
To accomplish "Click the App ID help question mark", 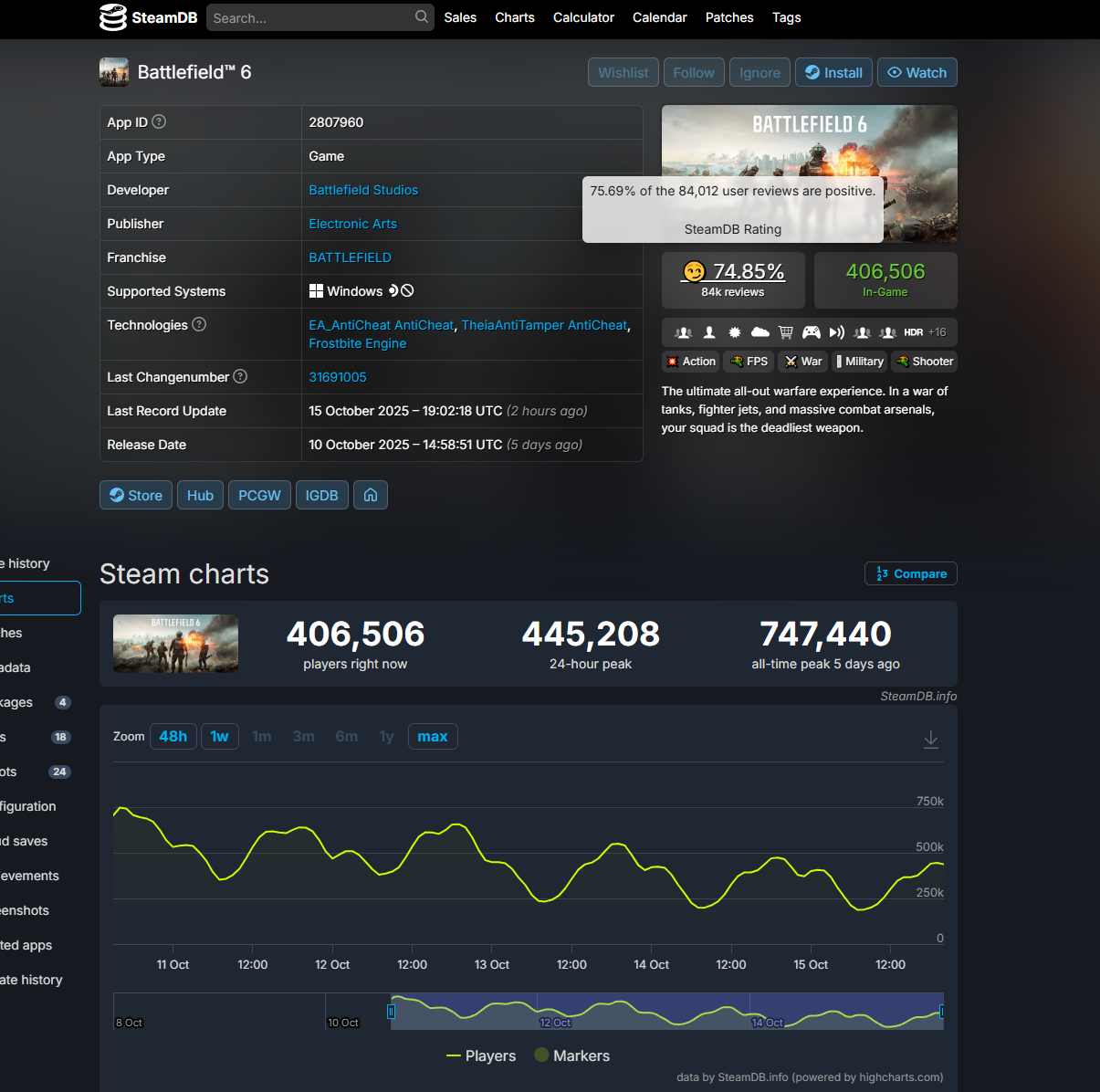I will point(159,121).
